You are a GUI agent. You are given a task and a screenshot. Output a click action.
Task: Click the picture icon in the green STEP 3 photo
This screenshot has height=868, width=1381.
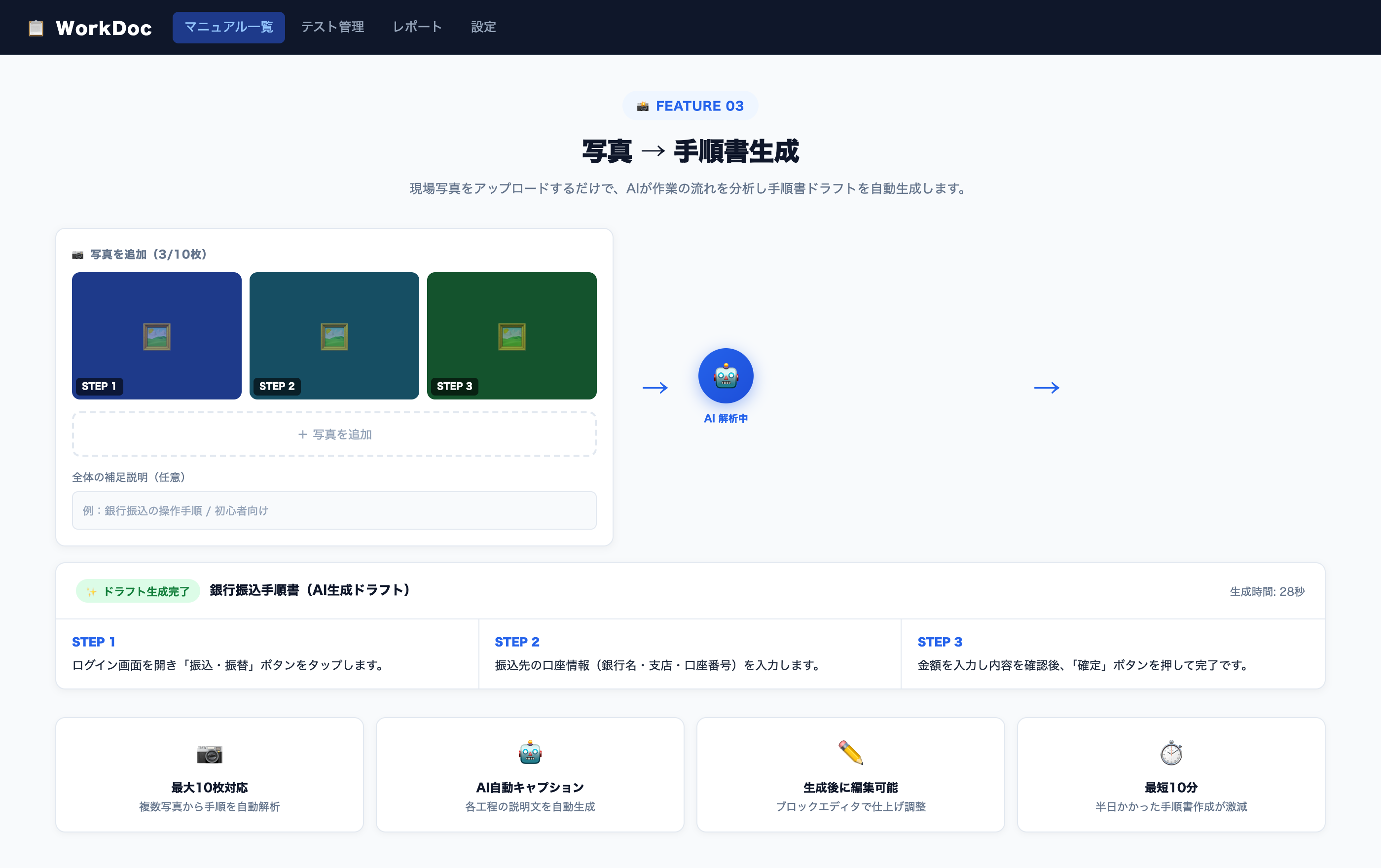click(x=512, y=336)
